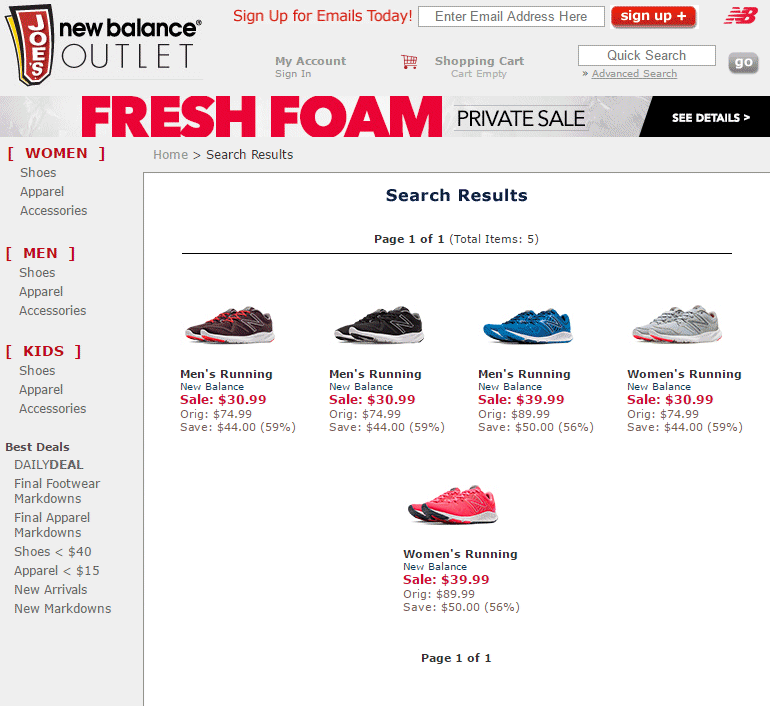
Task: Open the DAILYDEAL link
Action: tap(49, 465)
